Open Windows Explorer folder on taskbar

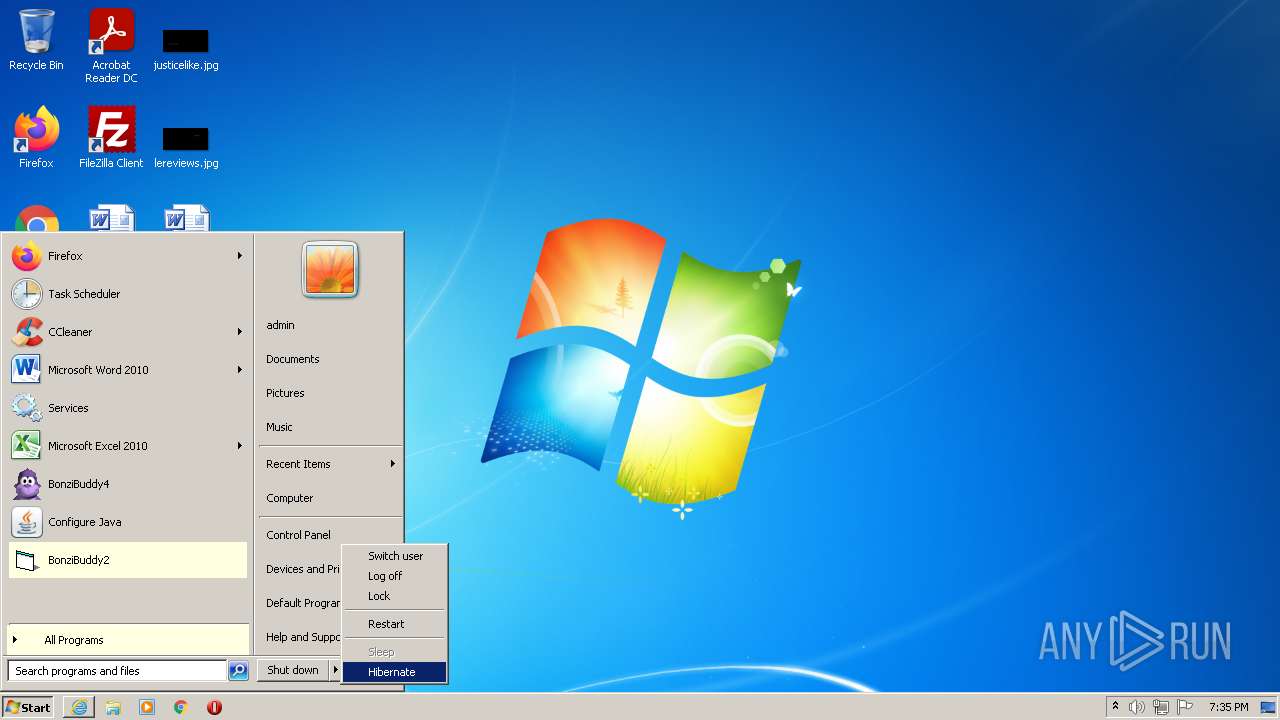(113, 707)
